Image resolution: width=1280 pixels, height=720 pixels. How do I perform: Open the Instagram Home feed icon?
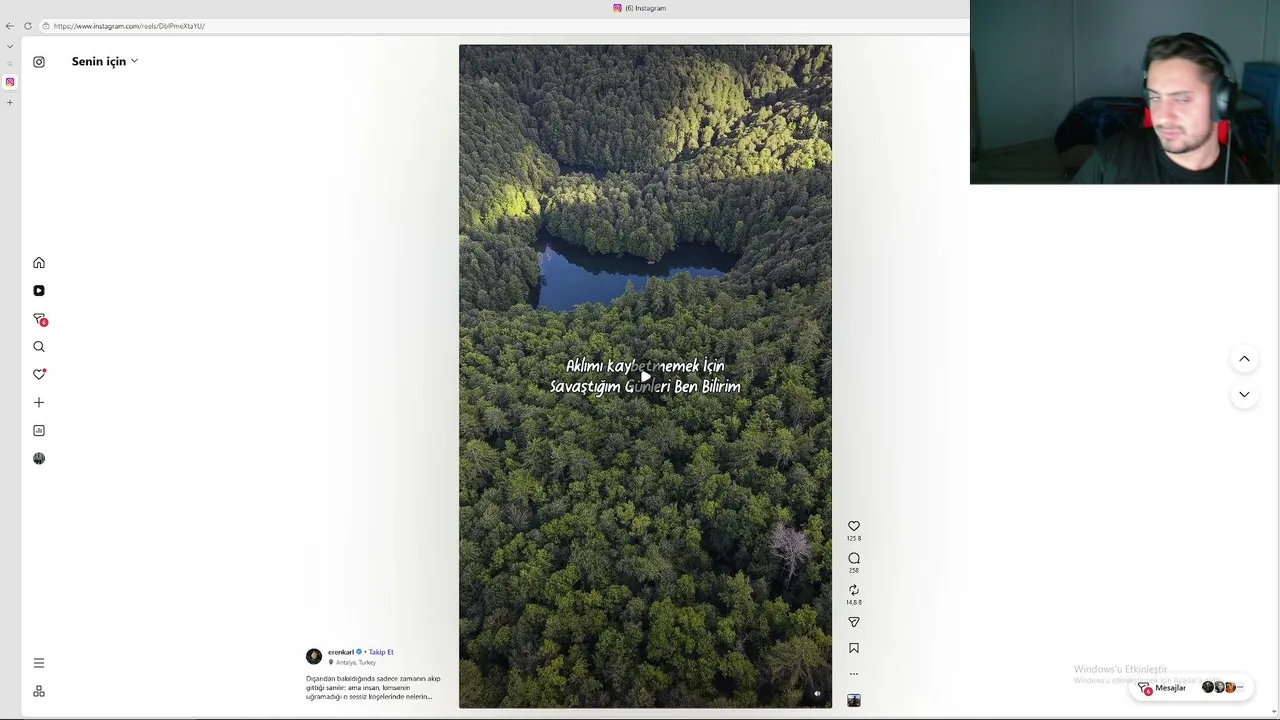click(39, 263)
